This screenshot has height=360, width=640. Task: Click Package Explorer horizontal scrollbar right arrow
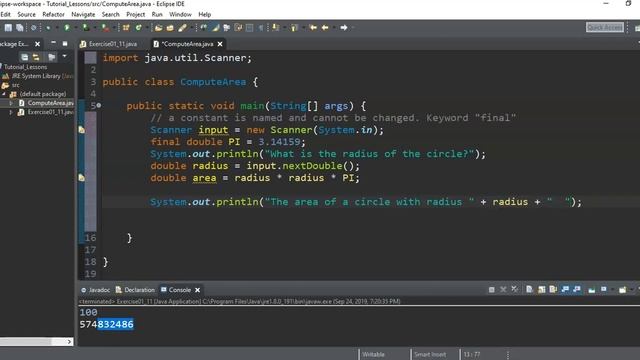coord(69,342)
